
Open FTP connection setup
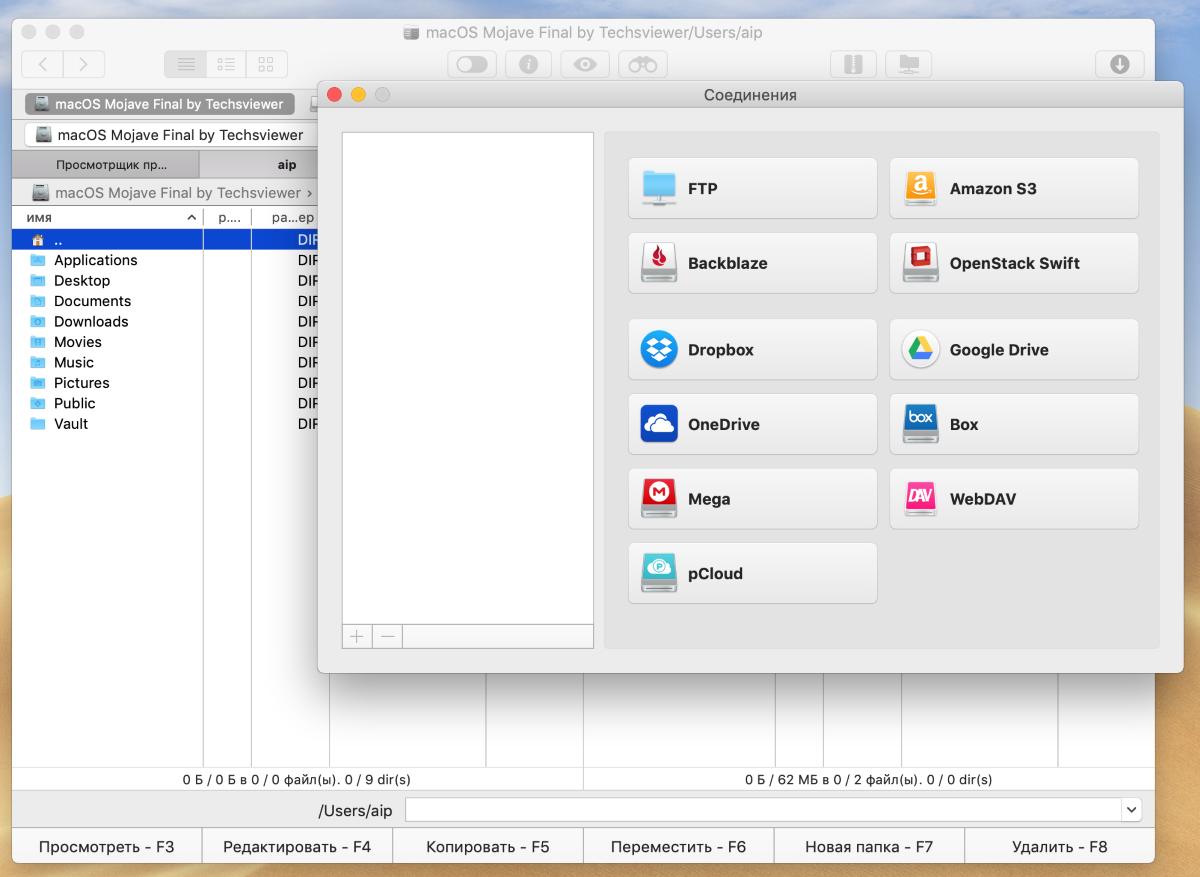click(x=752, y=188)
